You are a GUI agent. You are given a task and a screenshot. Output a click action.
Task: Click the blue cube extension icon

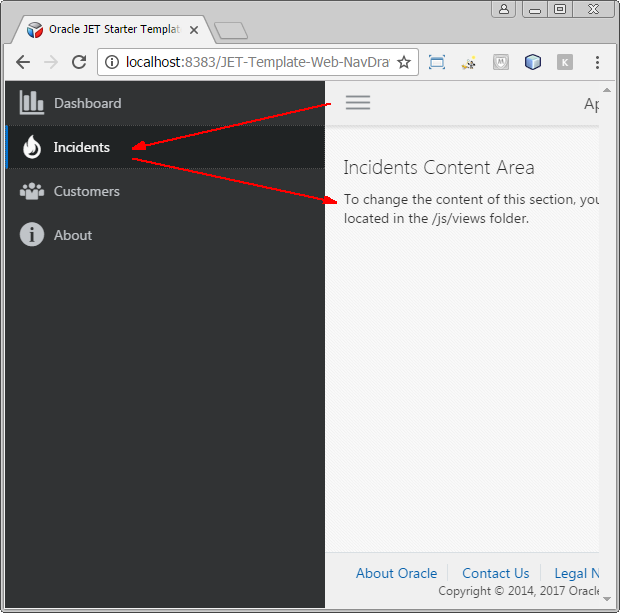[x=533, y=62]
